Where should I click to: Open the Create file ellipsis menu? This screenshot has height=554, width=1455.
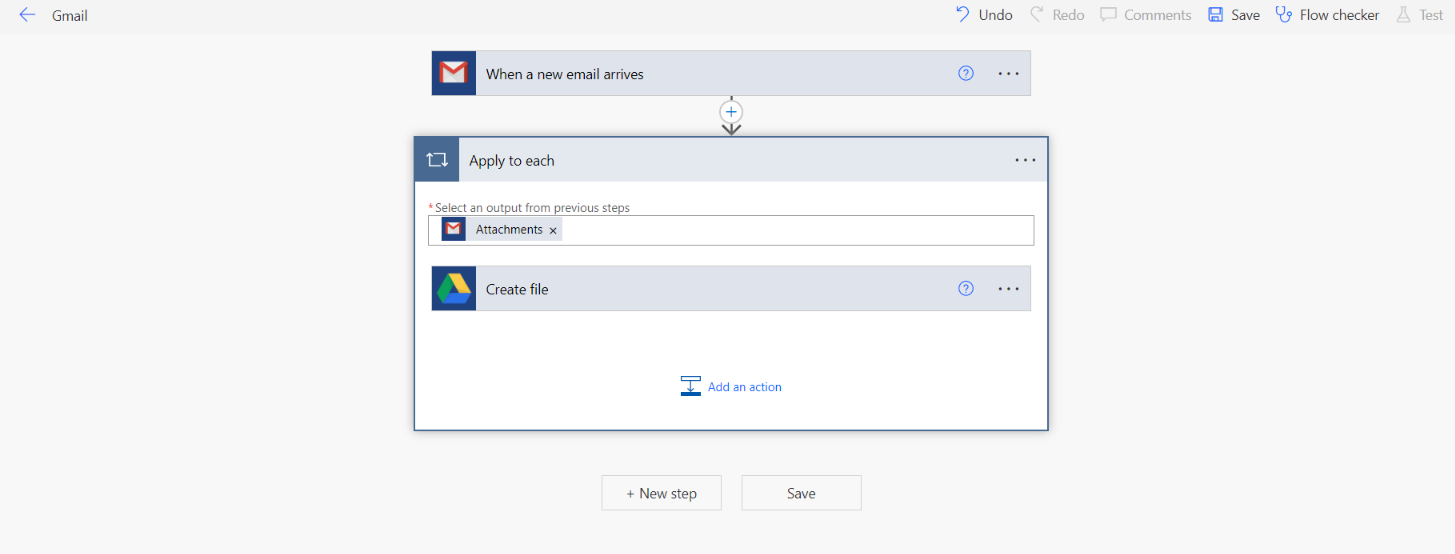point(1008,289)
